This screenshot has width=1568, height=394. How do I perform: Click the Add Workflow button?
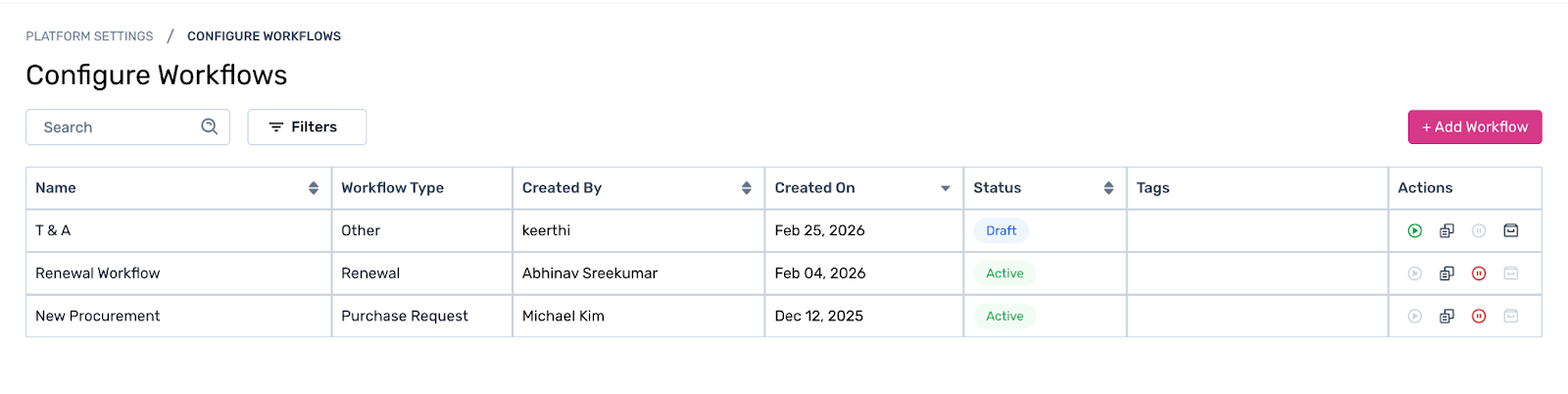[1474, 127]
